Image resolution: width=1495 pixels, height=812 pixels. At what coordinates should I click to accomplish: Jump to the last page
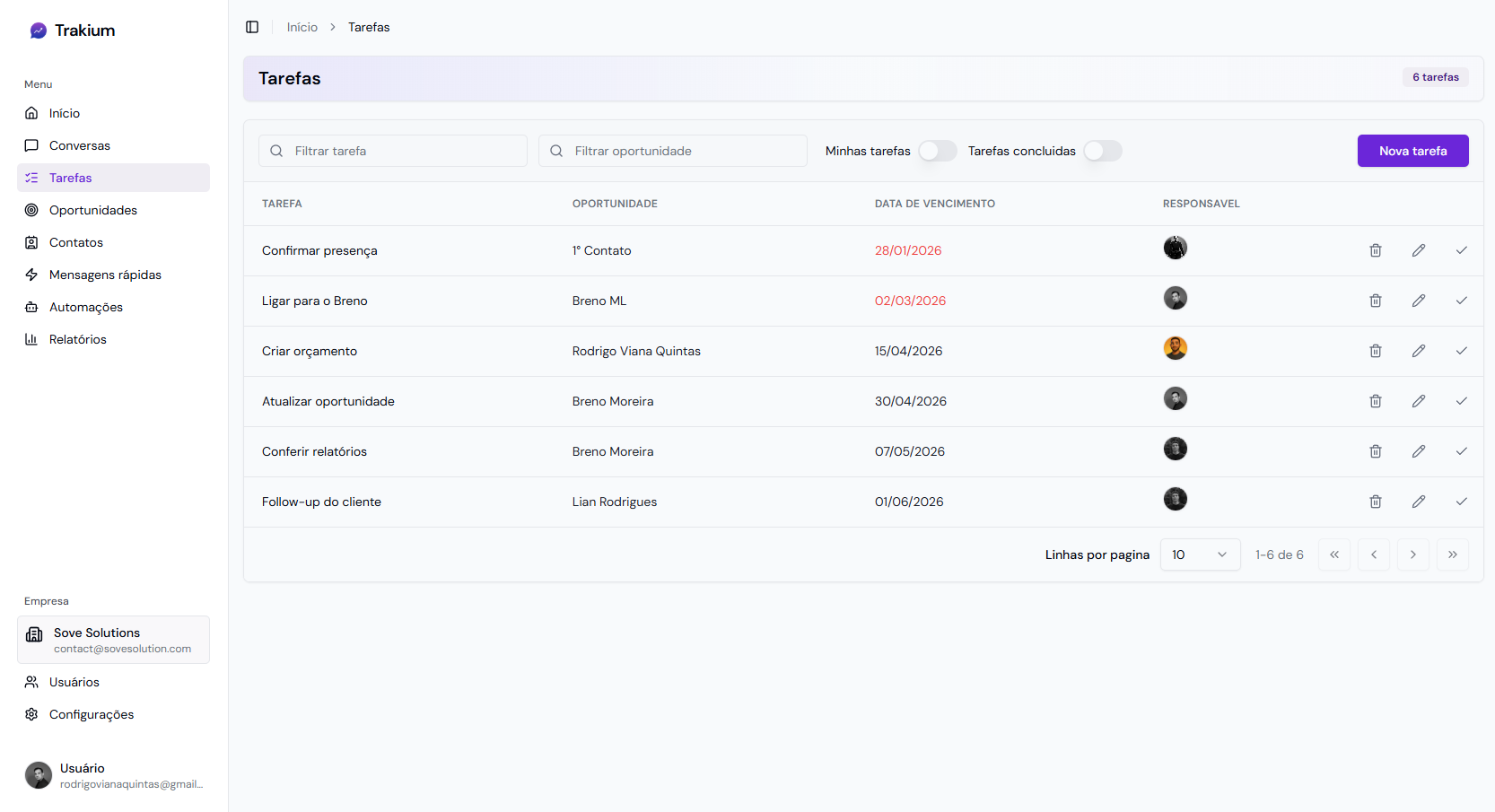(1452, 554)
